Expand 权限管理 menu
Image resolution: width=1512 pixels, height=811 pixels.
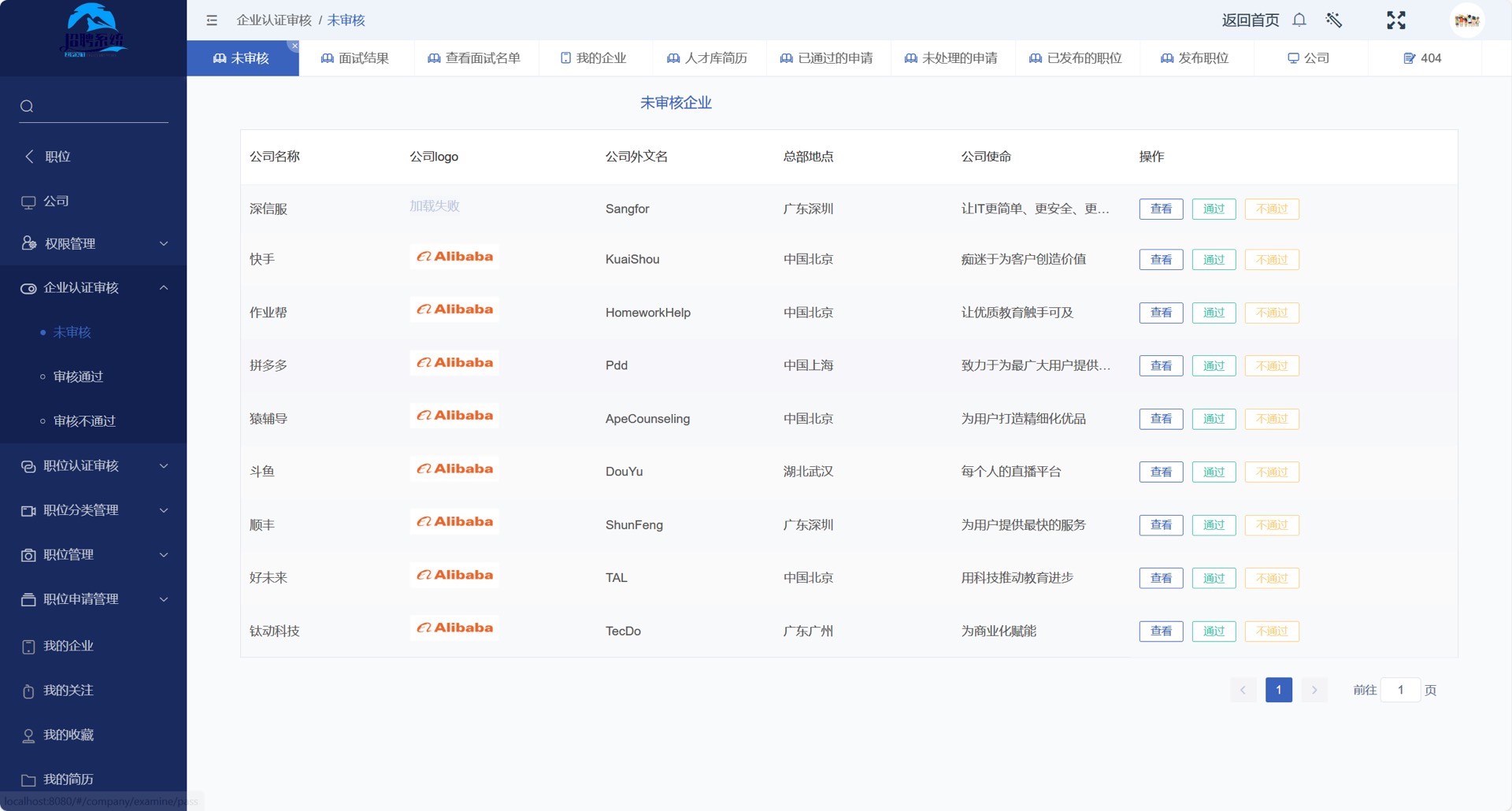click(x=93, y=243)
